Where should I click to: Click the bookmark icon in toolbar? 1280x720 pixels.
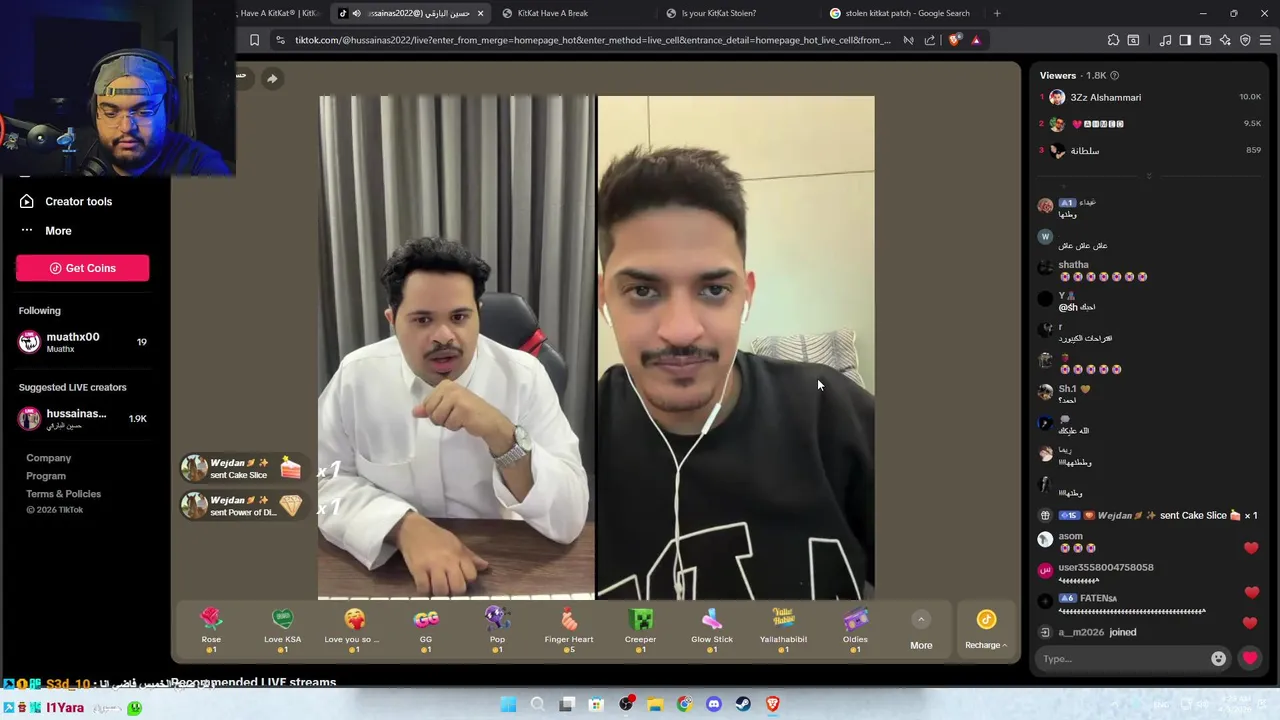point(254,40)
